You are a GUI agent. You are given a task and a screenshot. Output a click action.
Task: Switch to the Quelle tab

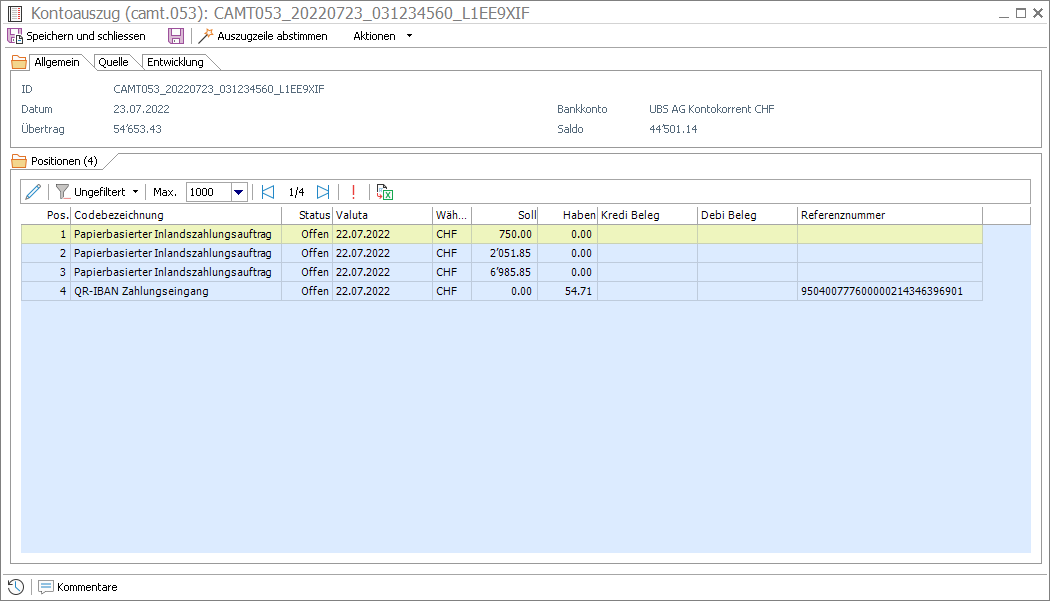coord(113,62)
